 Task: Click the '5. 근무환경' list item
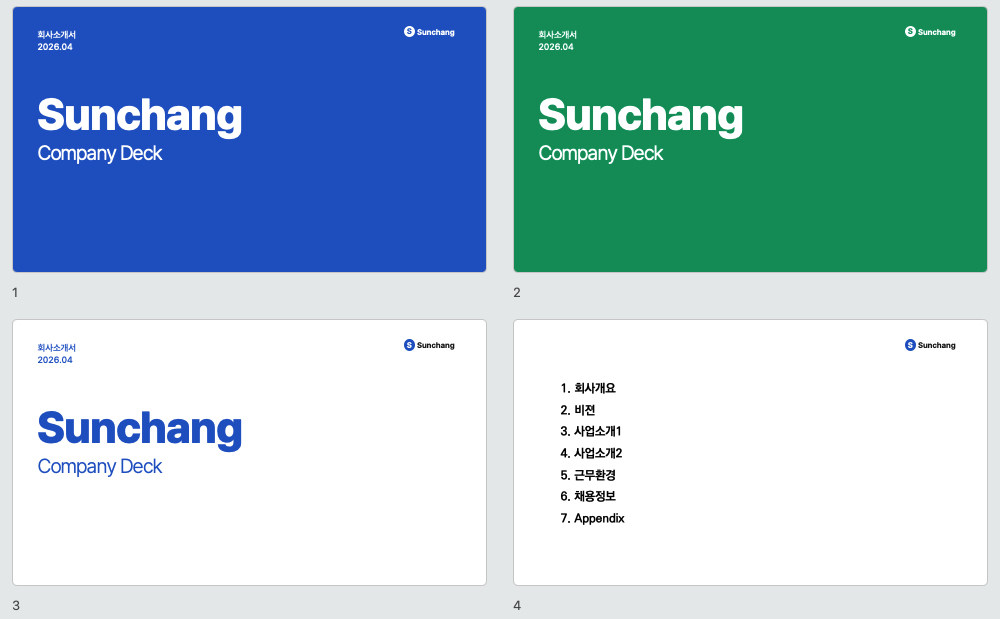588,475
